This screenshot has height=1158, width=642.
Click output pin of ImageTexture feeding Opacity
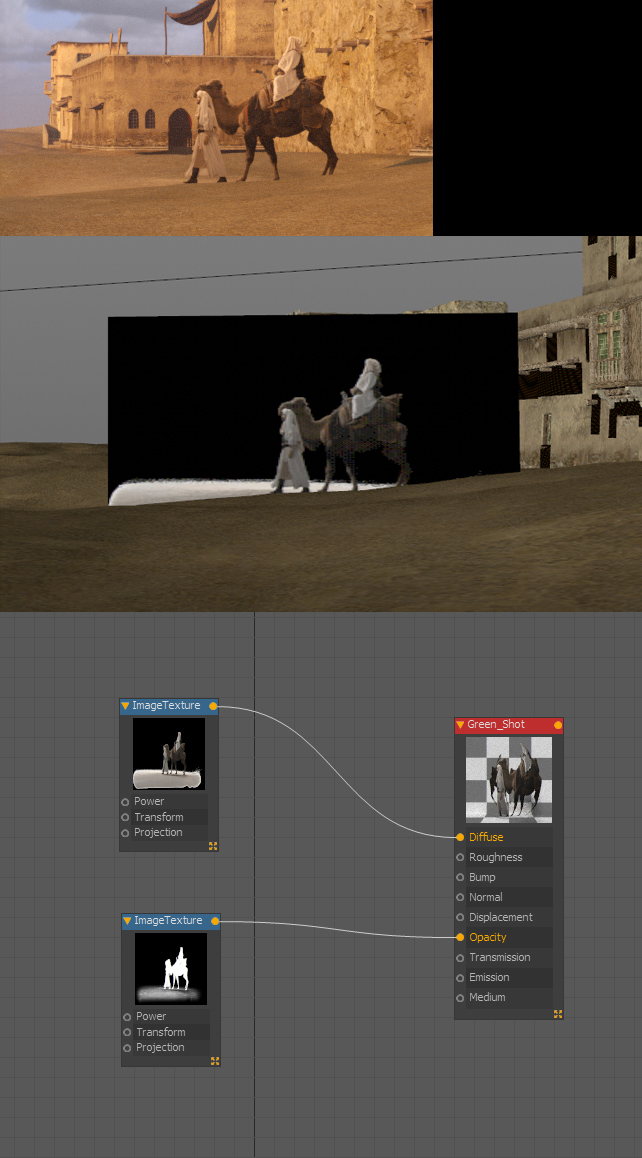coord(215,921)
